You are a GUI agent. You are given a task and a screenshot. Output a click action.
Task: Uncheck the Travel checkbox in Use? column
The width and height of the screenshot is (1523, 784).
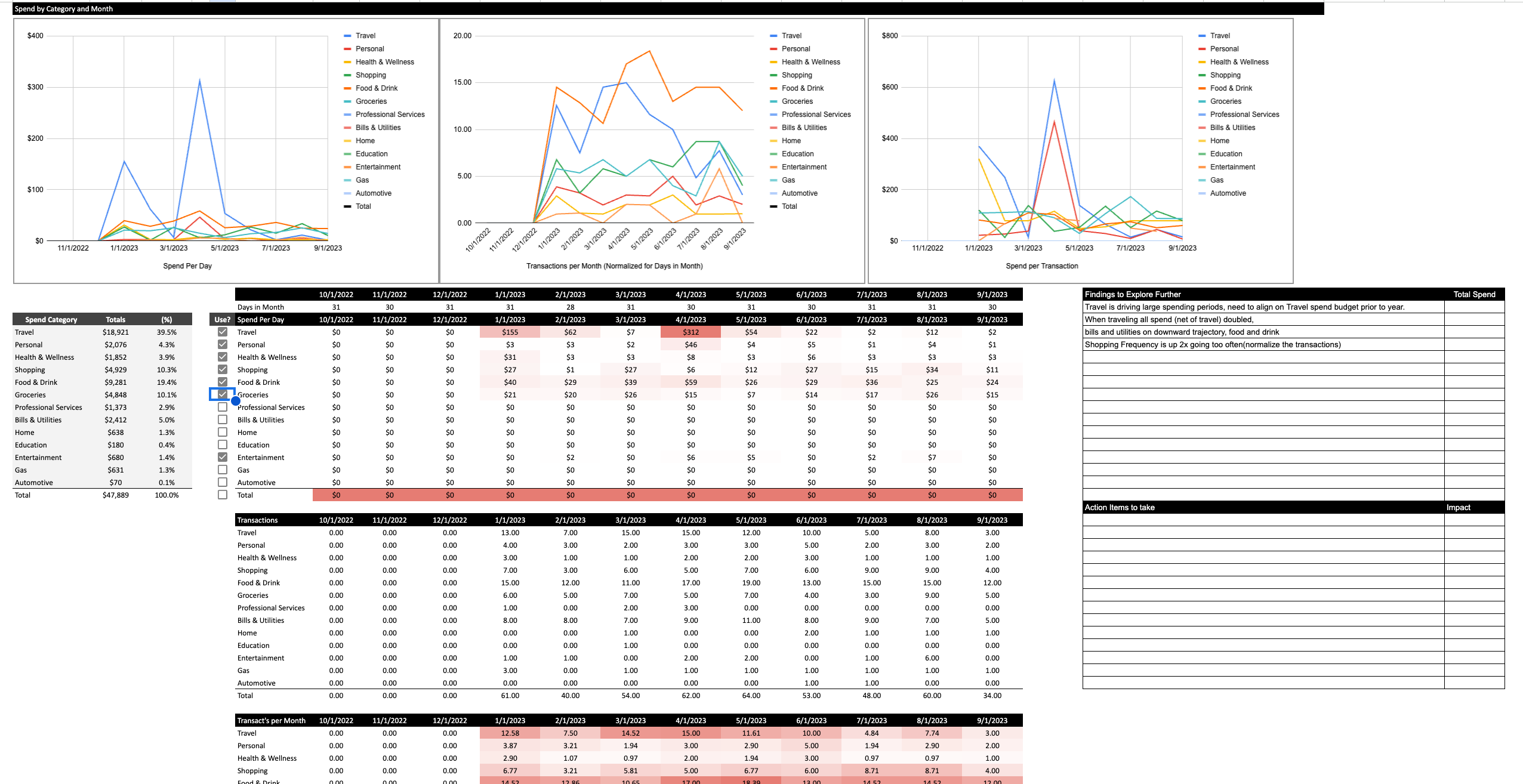pyautogui.click(x=223, y=332)
